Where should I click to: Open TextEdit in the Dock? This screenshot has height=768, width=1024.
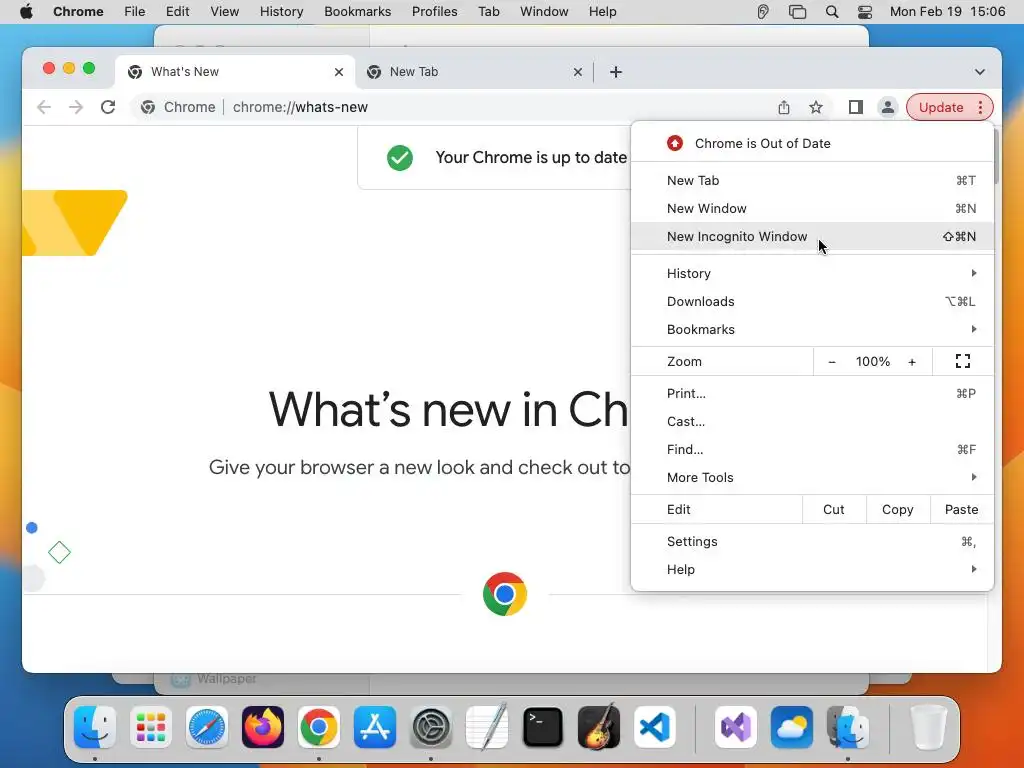(487, 727)
